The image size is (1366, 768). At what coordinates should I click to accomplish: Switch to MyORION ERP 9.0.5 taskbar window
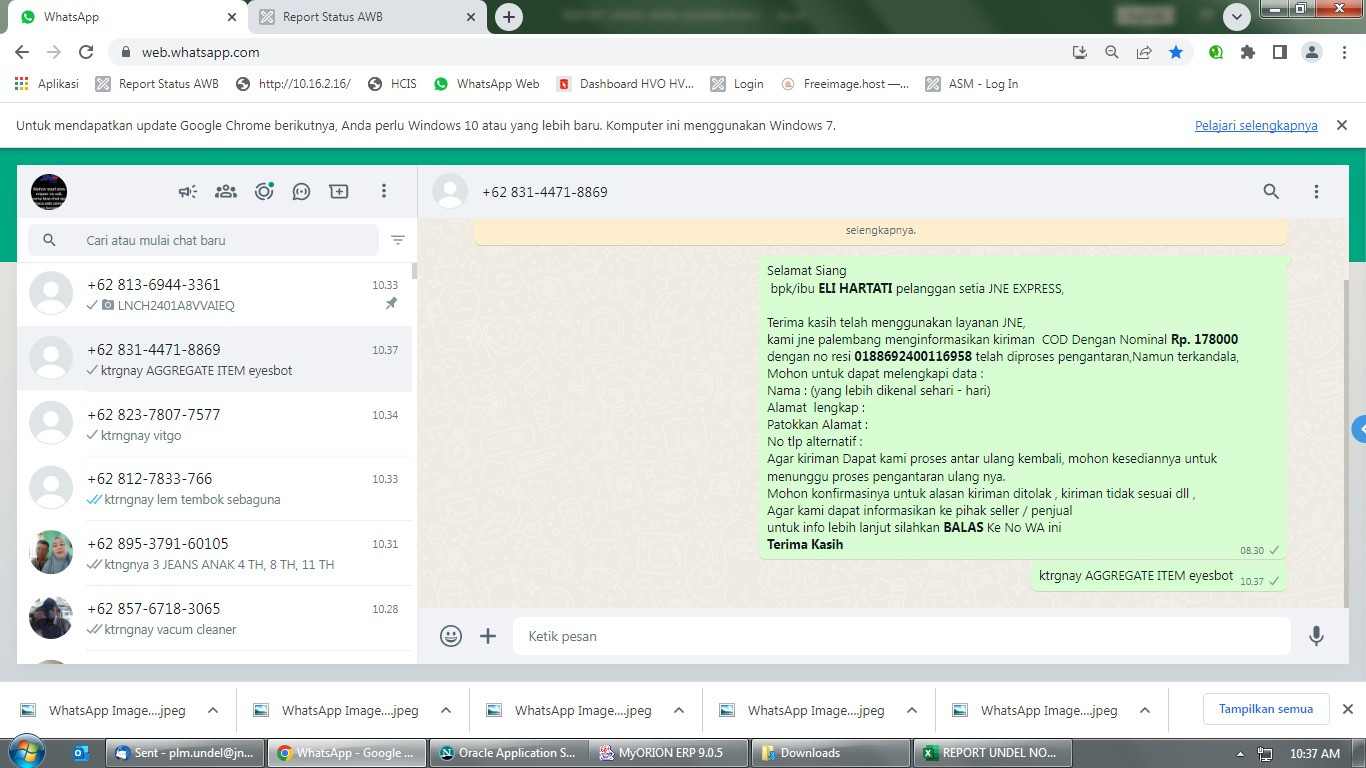[669, 753]
